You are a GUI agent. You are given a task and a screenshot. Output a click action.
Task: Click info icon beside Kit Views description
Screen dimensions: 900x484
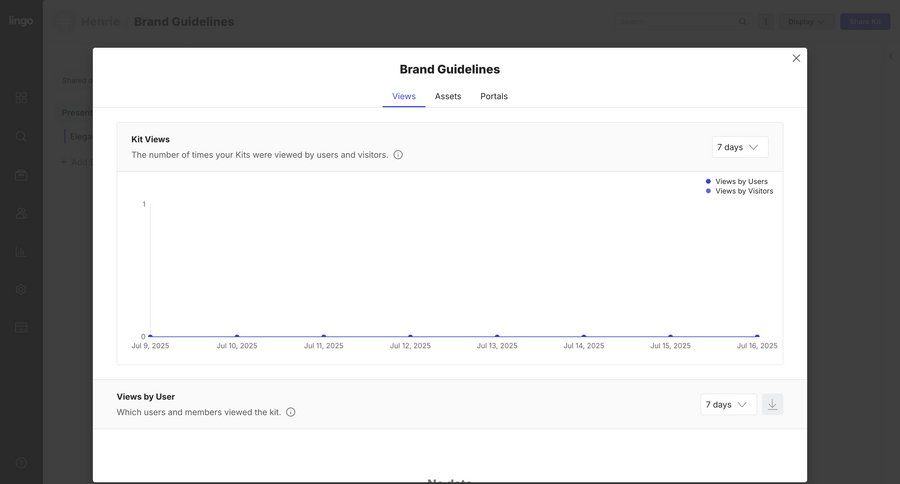[x=398, y=154]
